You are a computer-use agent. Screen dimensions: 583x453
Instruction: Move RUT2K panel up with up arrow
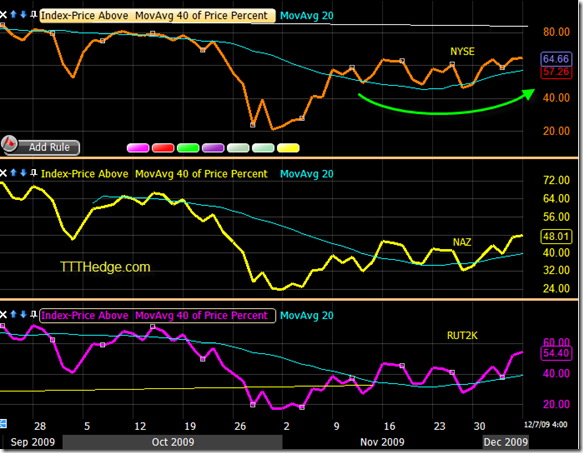point(14,315)
